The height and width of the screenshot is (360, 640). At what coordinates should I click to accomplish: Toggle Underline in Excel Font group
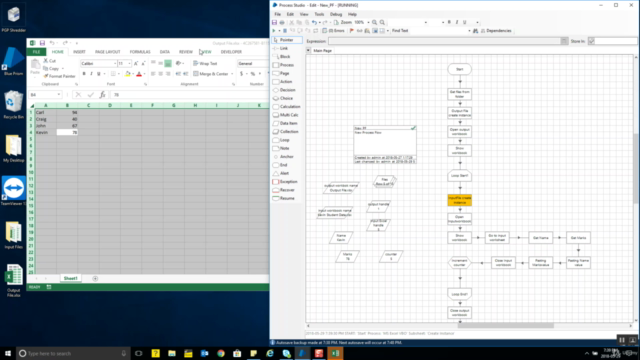click(x=98, y=74)
